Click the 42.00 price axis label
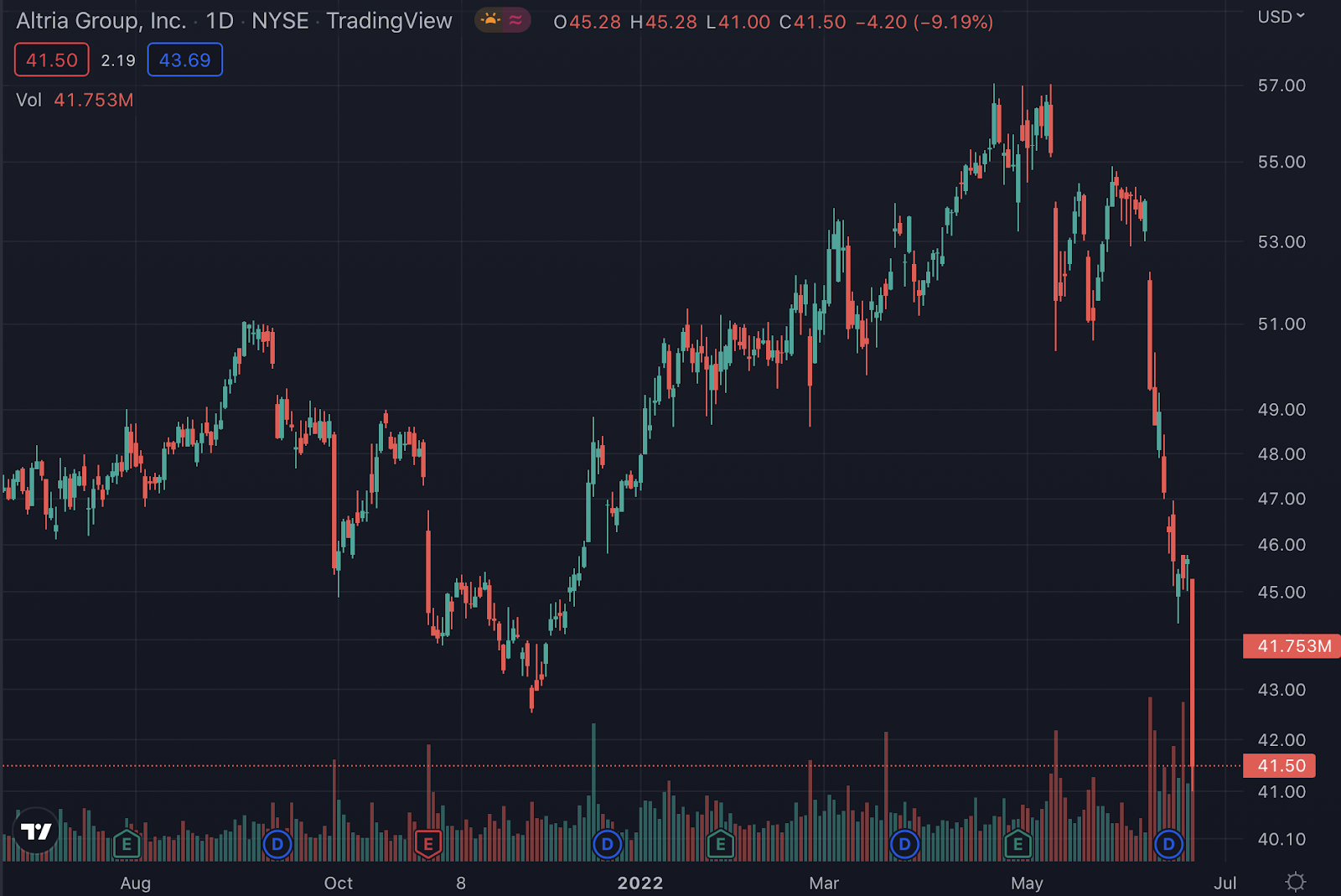The image size is (1341, 896). click(1281, 740)
